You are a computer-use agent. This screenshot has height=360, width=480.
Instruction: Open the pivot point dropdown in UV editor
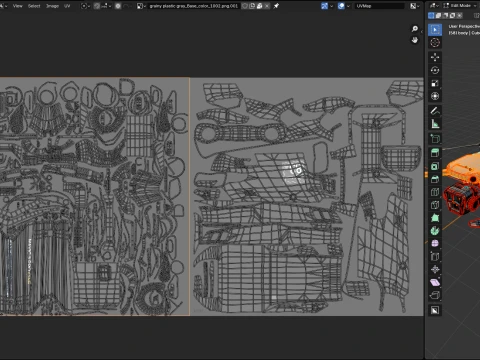[86, 6]
